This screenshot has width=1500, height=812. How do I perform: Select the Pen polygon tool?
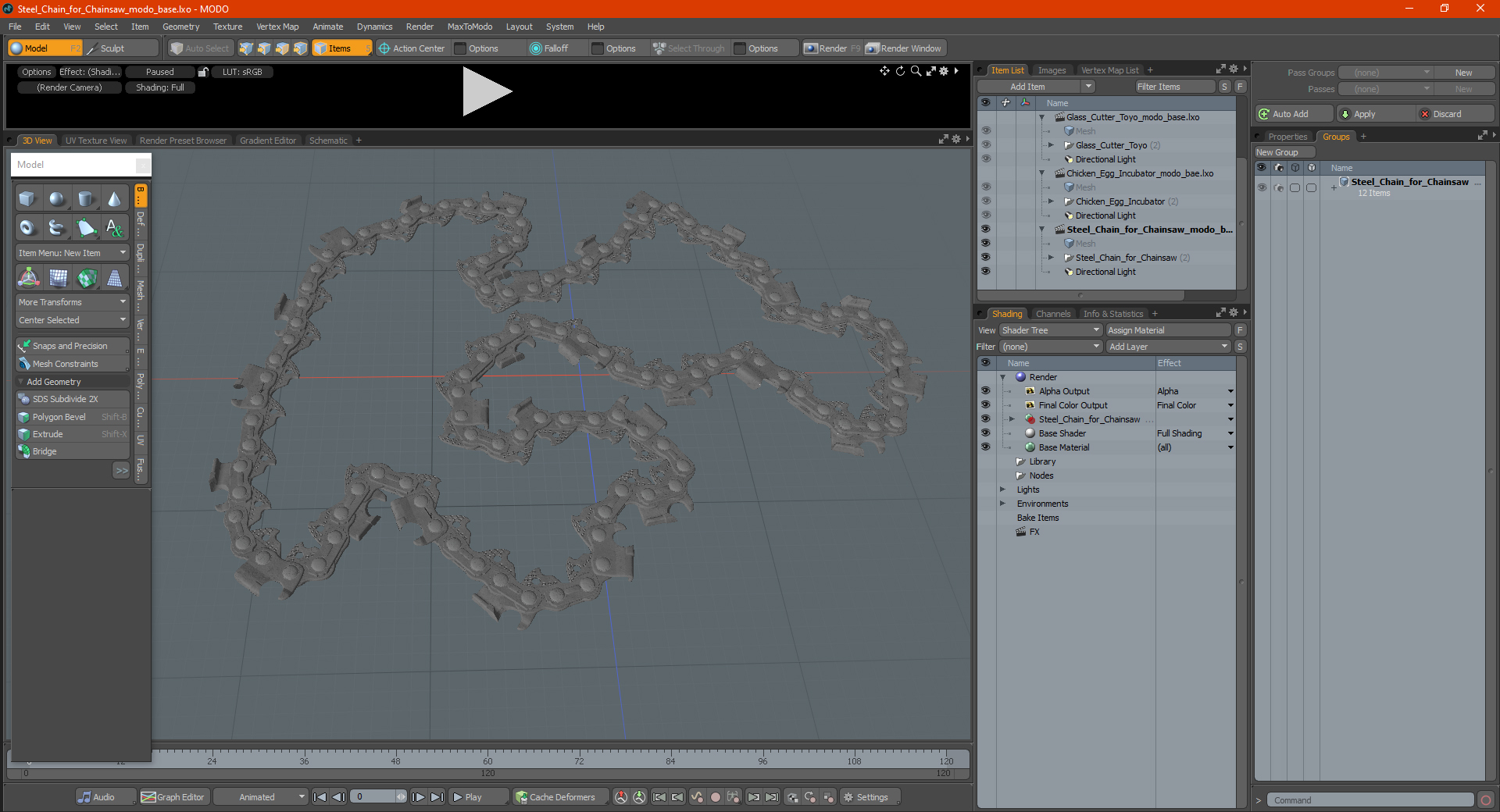[x=86, y=227]
